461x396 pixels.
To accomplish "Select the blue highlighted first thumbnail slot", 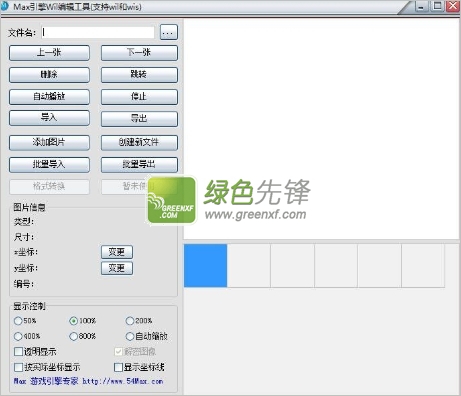I will 205,265.
